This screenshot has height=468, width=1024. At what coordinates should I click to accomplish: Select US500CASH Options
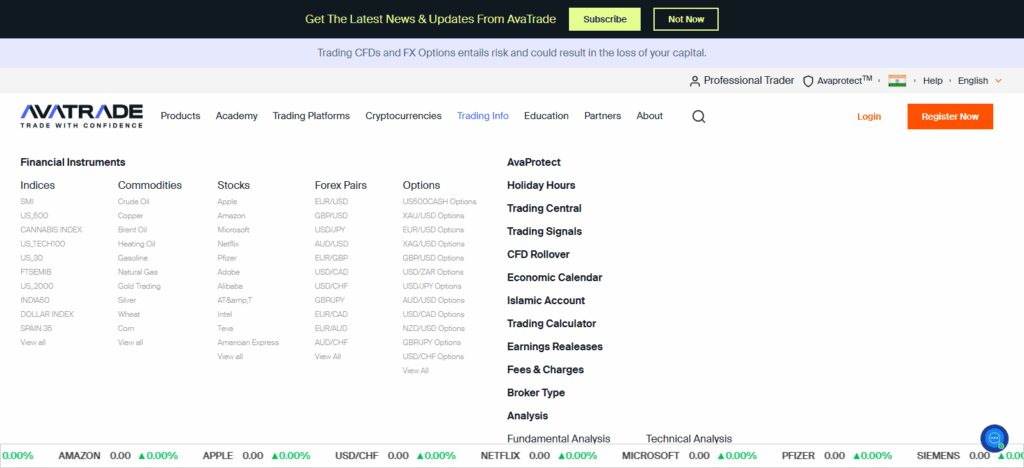[x=440, y=202]
